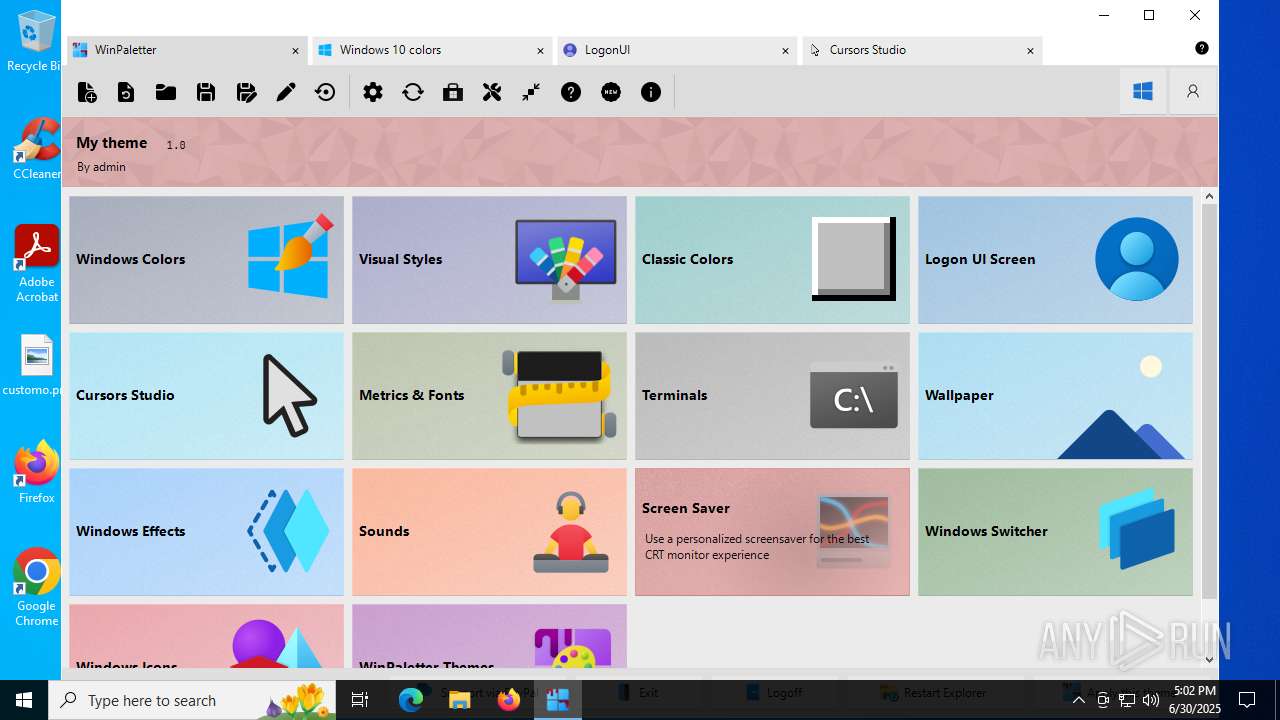Click the Save As icon with pencil
The image size is (1280, 720).
pos(246,92)
